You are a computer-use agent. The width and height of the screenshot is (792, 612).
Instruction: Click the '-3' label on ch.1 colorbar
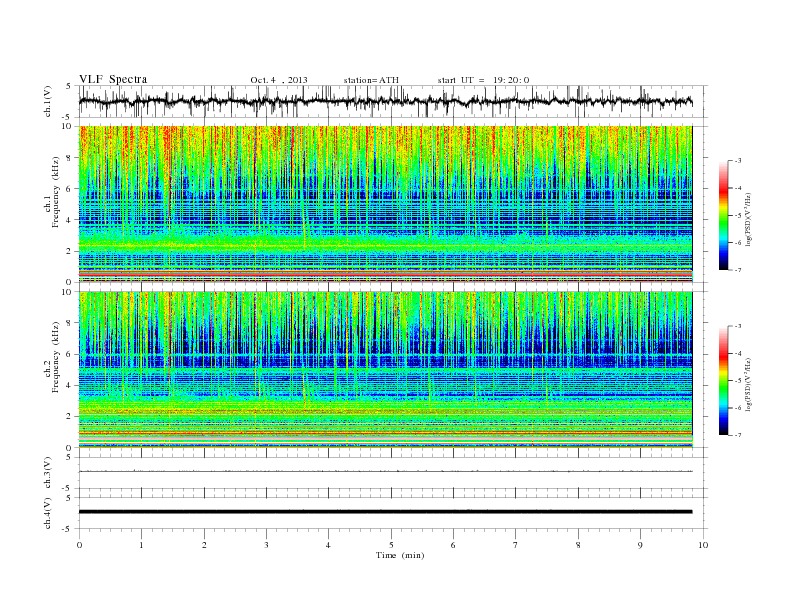pos(737,161)
